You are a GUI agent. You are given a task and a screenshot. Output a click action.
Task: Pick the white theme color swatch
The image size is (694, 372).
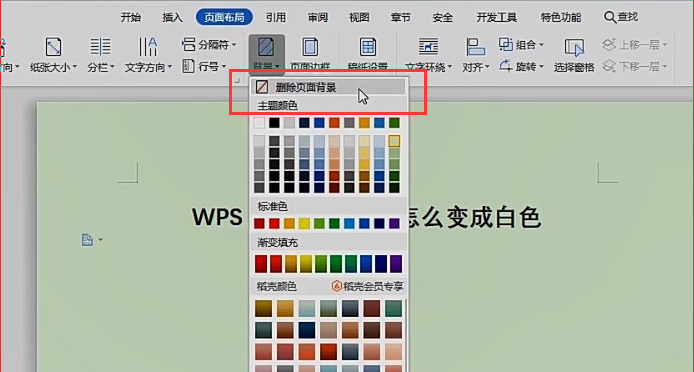pyautogui.click(x=259, y=123)
